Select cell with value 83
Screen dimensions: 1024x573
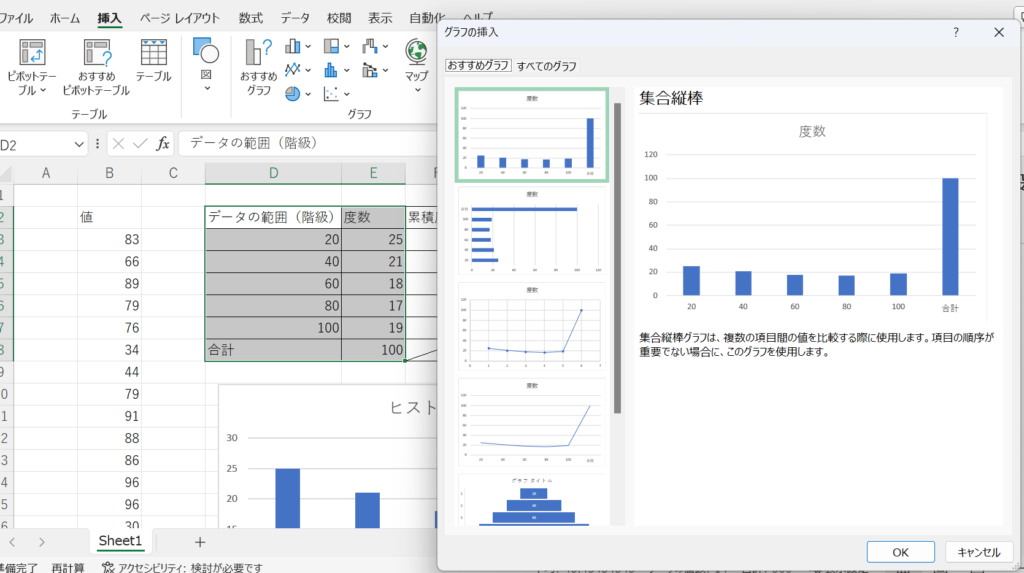coord(109,240)
